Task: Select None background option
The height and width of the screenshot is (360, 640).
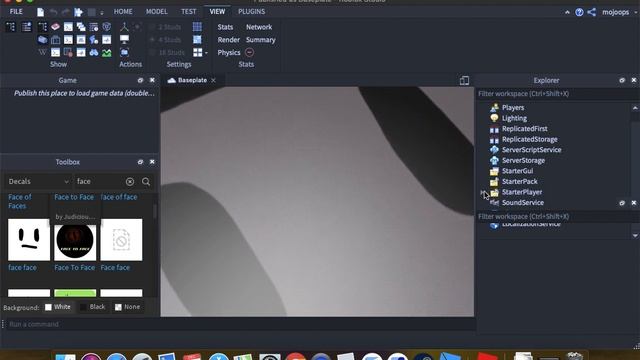Action: [128, 307]
